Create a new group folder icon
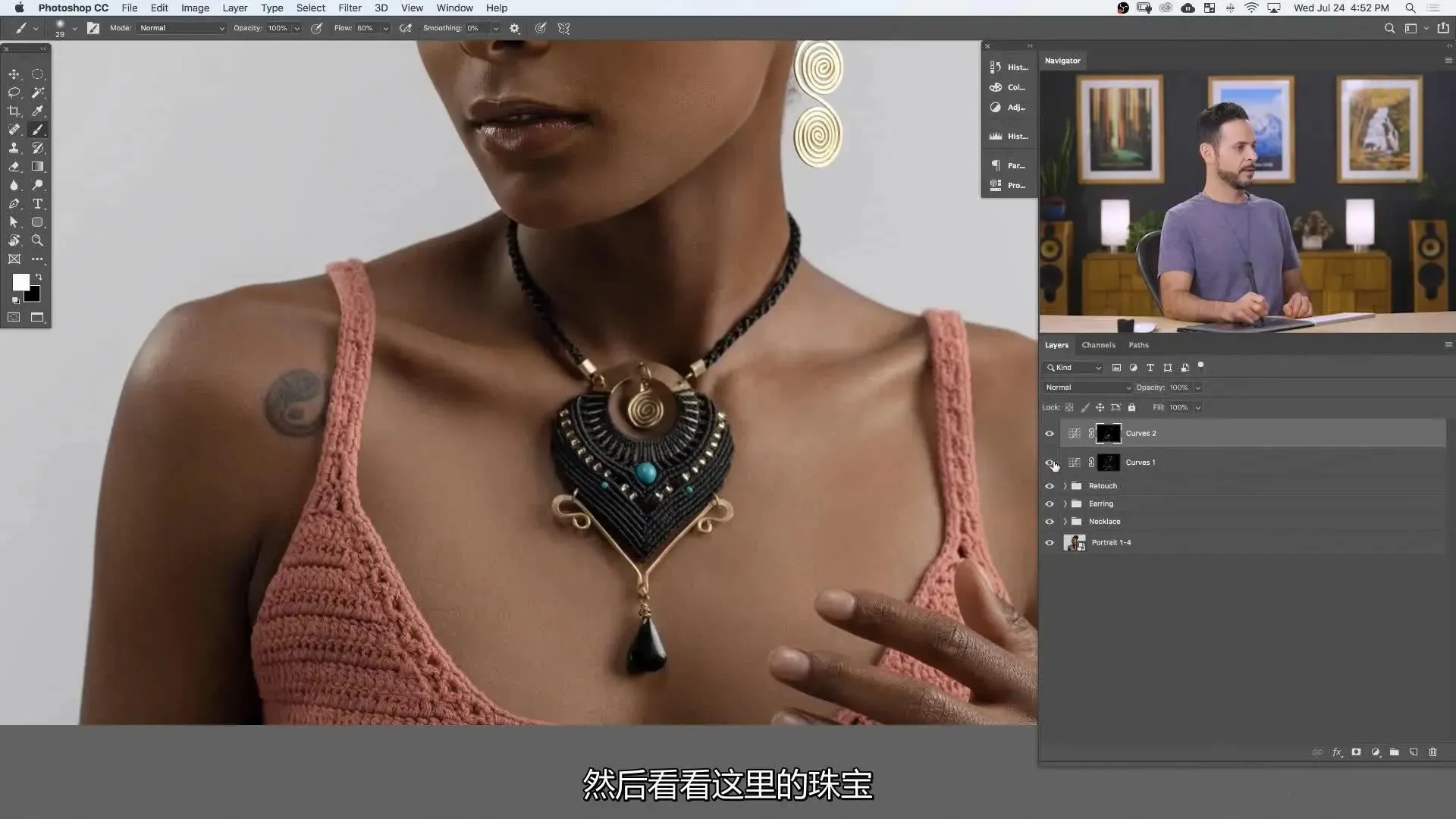This screenshot has height=819, width=1456. (1394, 752)
